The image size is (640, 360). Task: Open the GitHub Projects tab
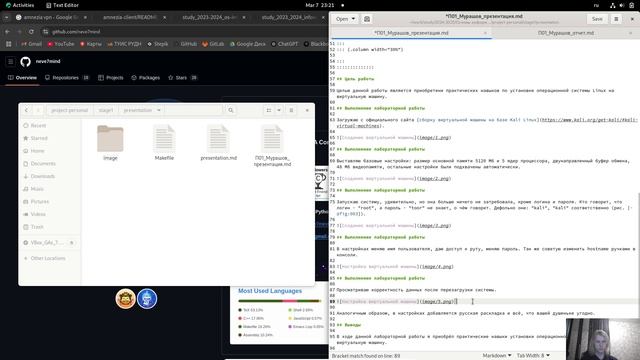point(111,78)
